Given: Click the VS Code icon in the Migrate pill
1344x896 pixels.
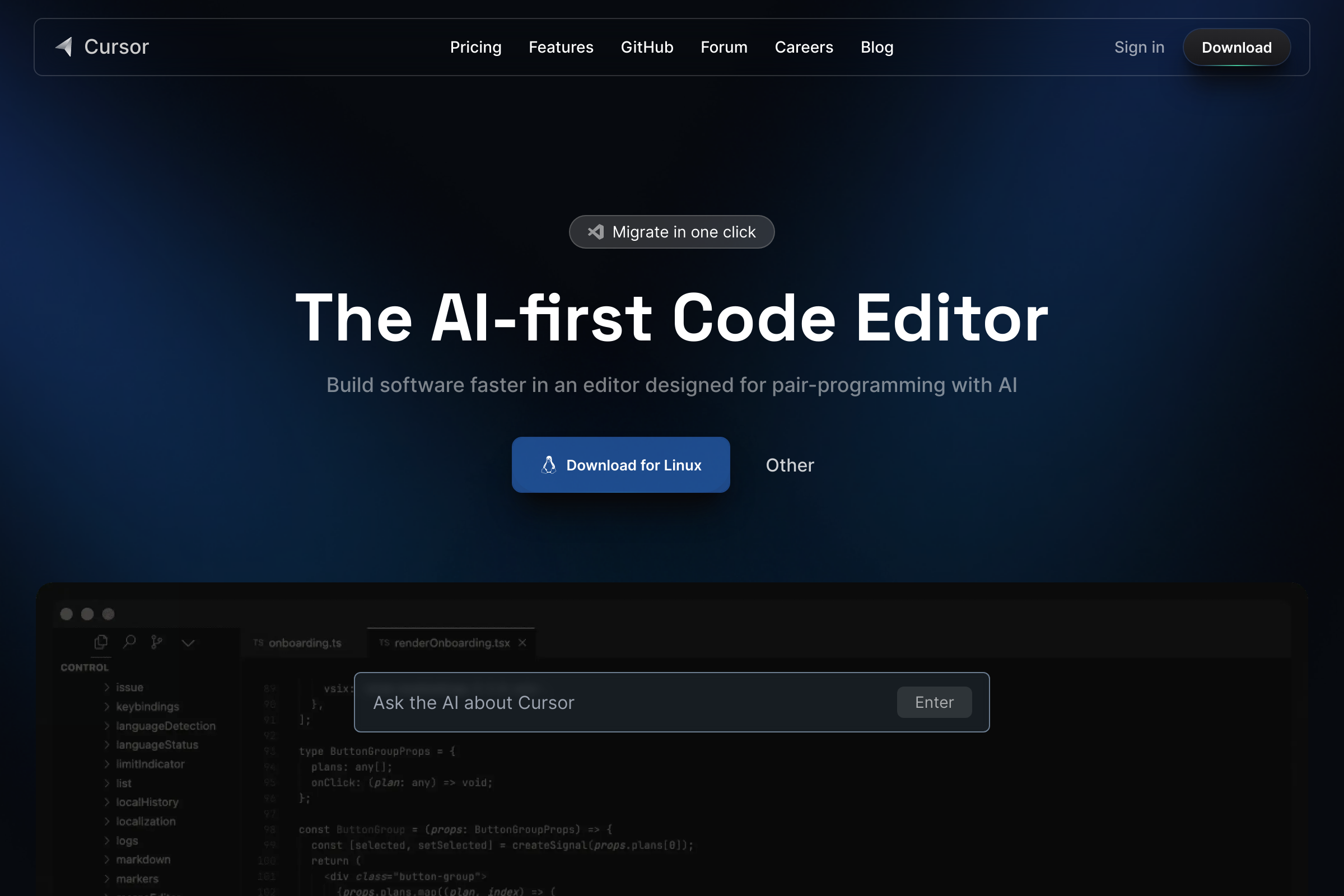Looking at the screenshot, I should [595, 232].
